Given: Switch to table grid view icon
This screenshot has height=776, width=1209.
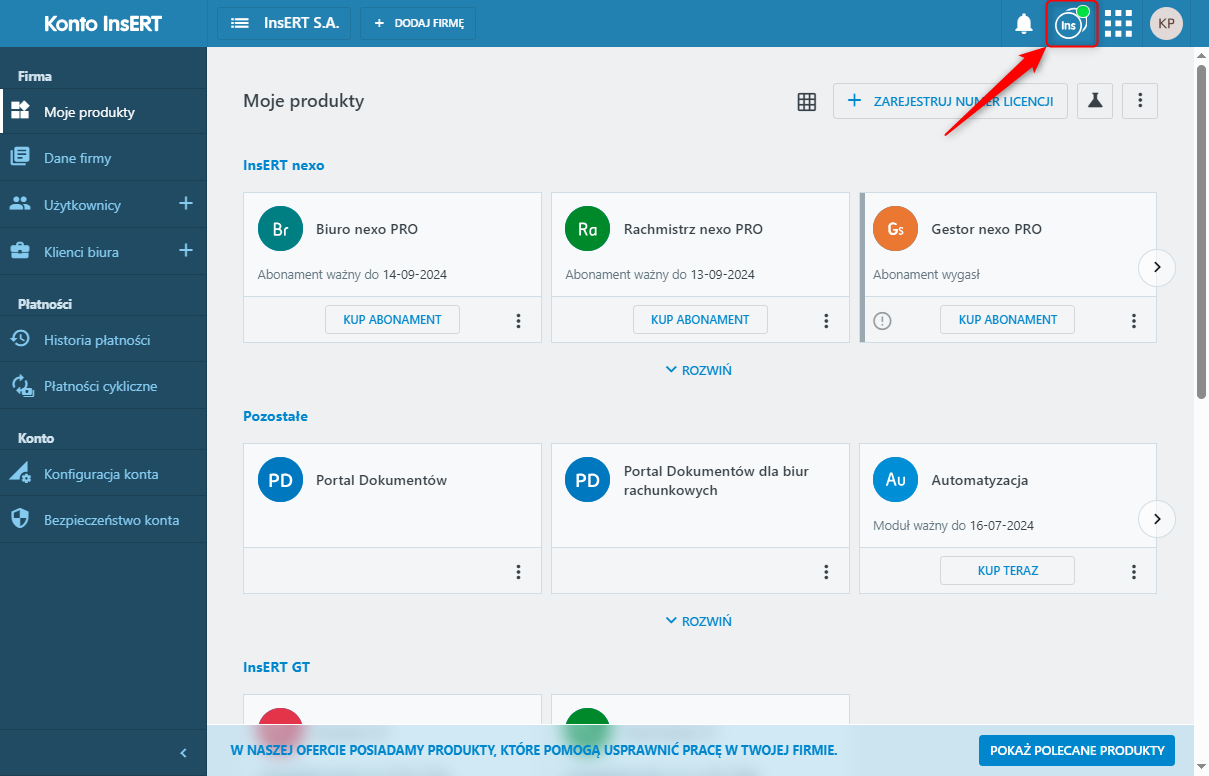Looking at the screenshot, I should coord(807,101).
